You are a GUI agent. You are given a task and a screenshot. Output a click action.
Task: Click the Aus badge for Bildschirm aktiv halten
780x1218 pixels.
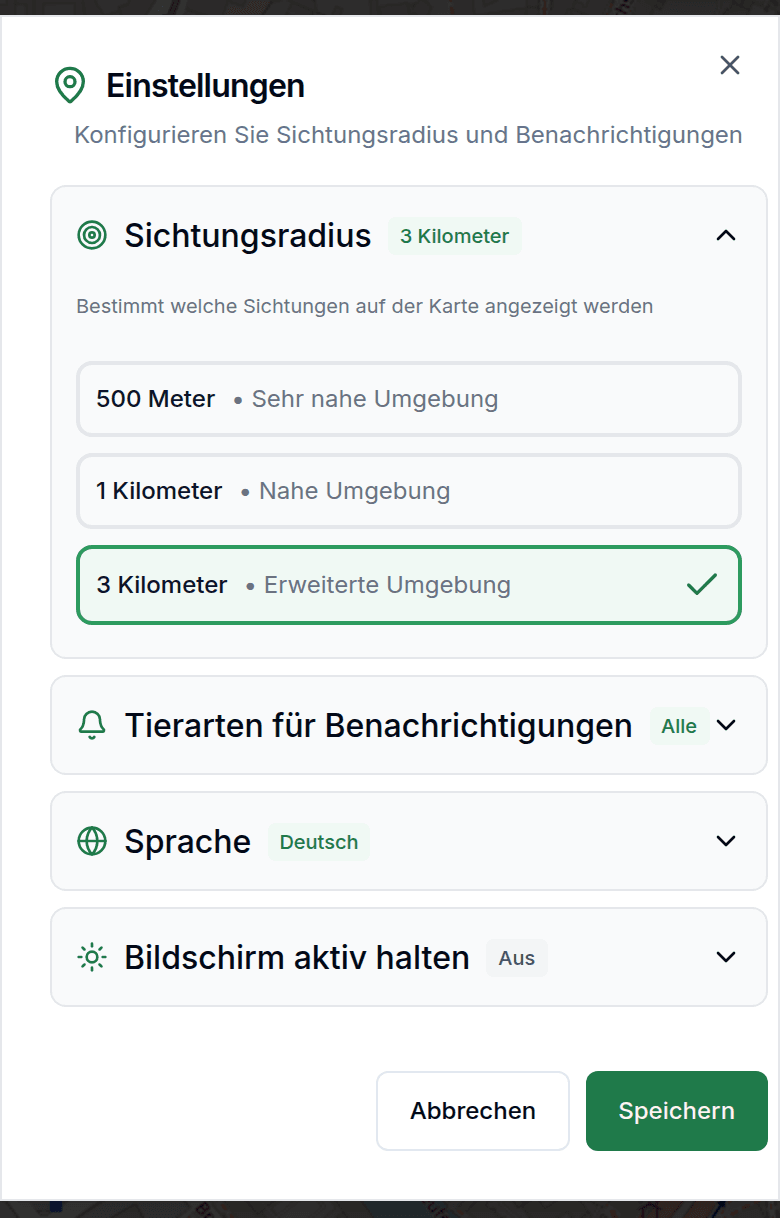(516, 958)
